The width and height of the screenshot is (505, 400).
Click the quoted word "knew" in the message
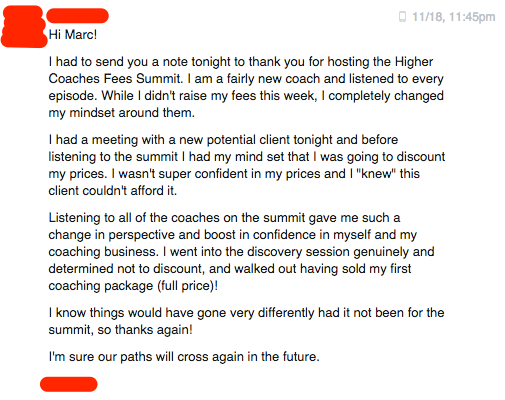click(x=376, y=174)
